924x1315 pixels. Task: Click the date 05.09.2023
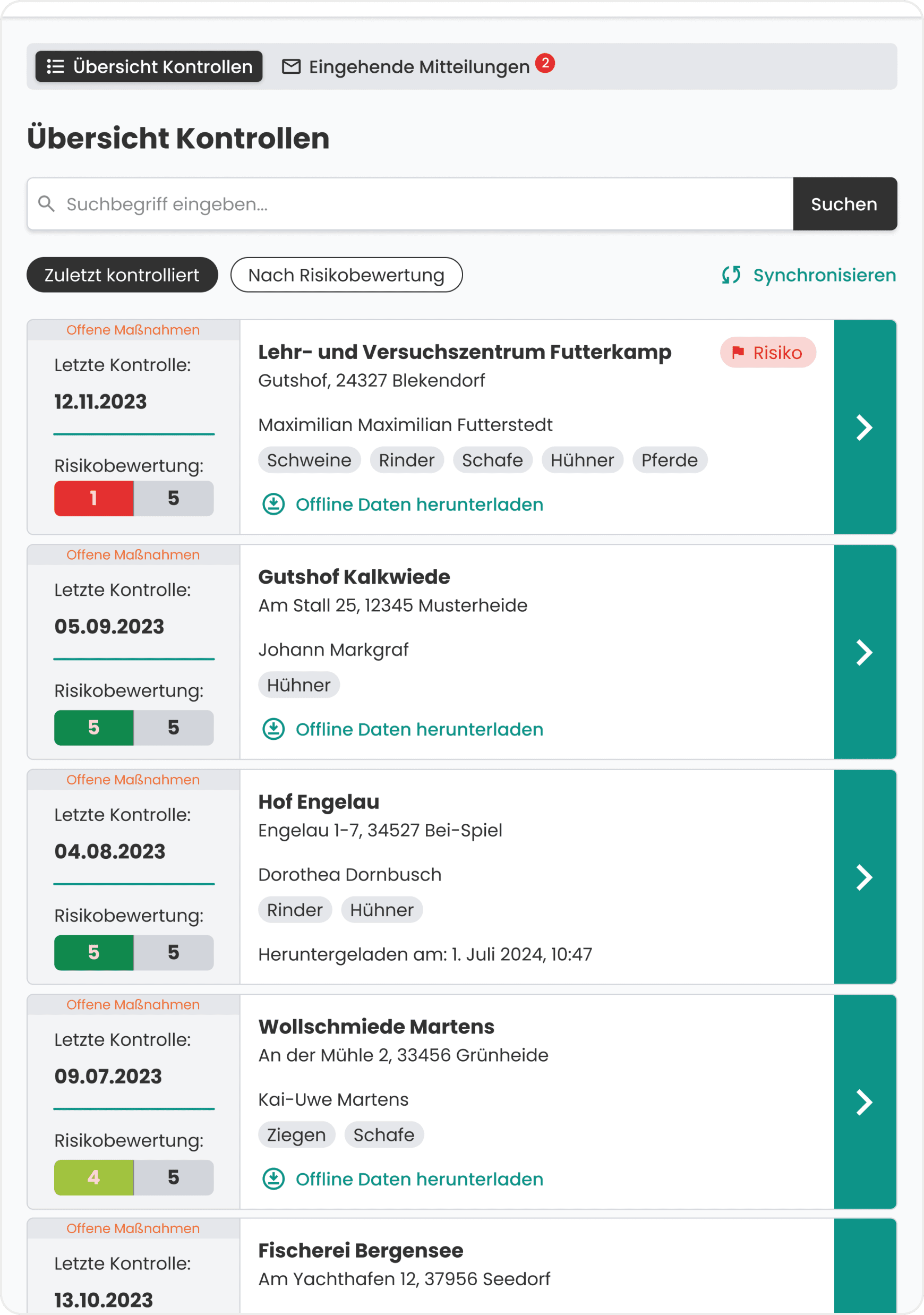109,627
